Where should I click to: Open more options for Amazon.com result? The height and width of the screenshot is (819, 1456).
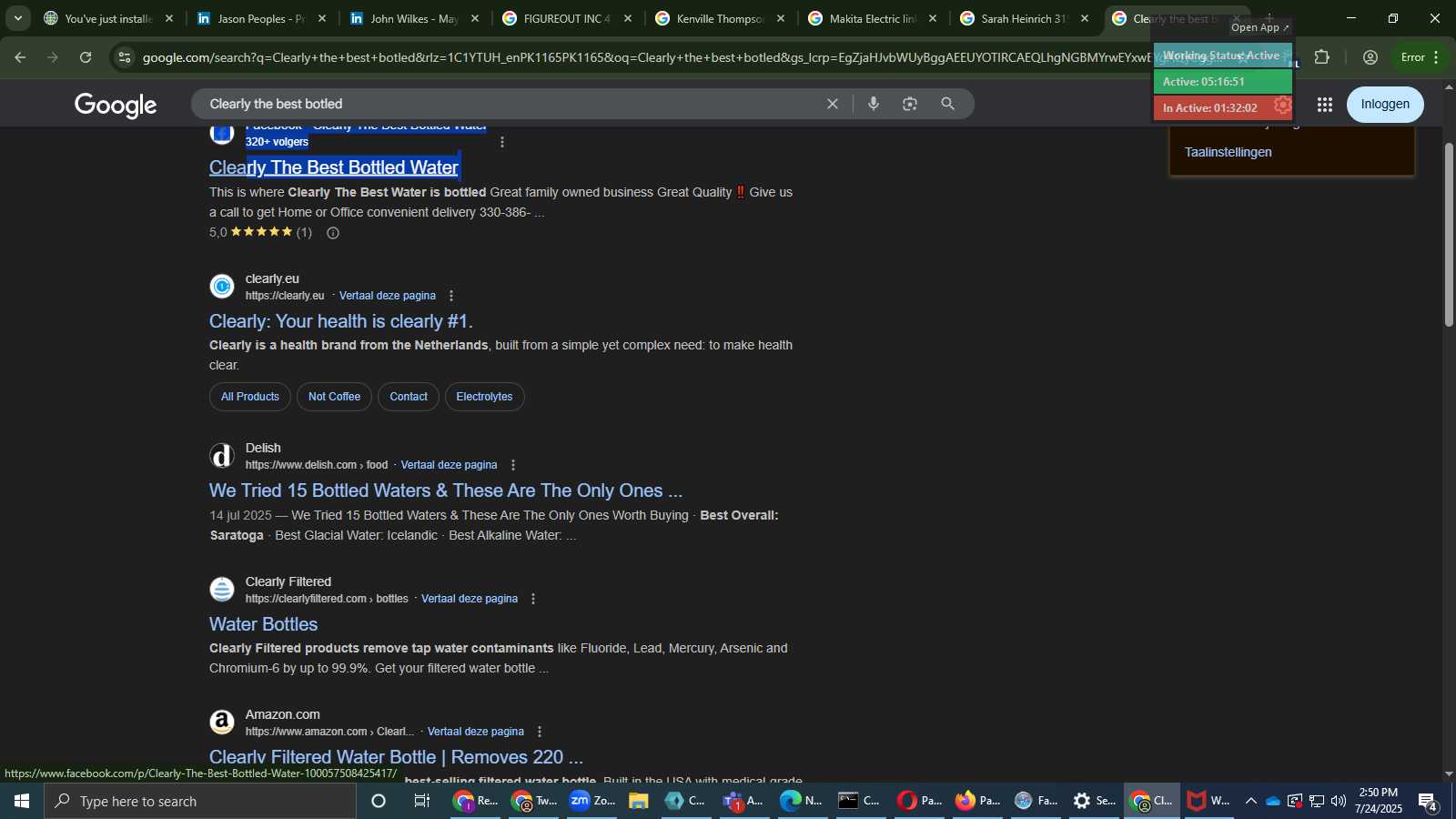click(540, 732)
